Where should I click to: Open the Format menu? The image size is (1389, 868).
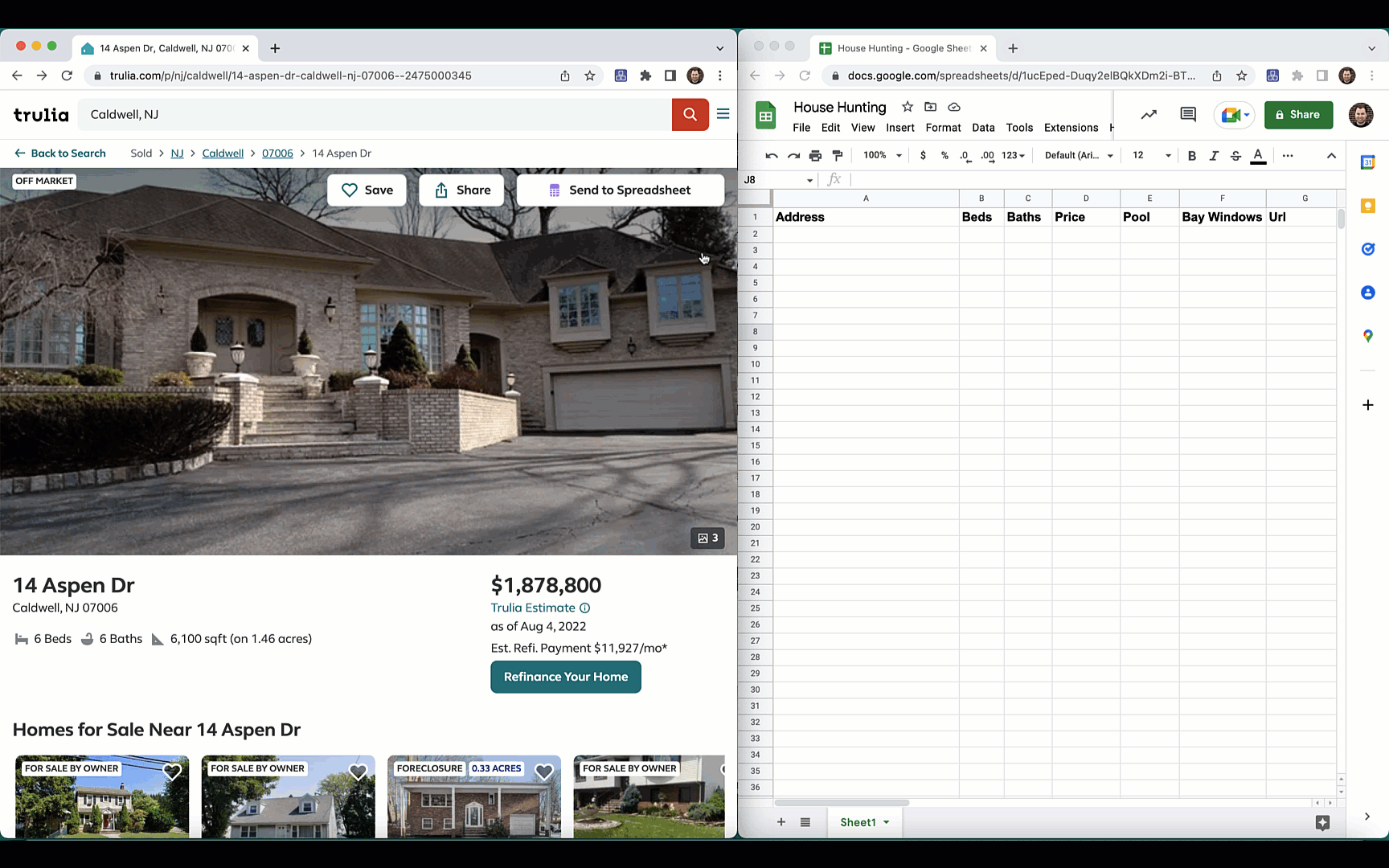[943, 128]
